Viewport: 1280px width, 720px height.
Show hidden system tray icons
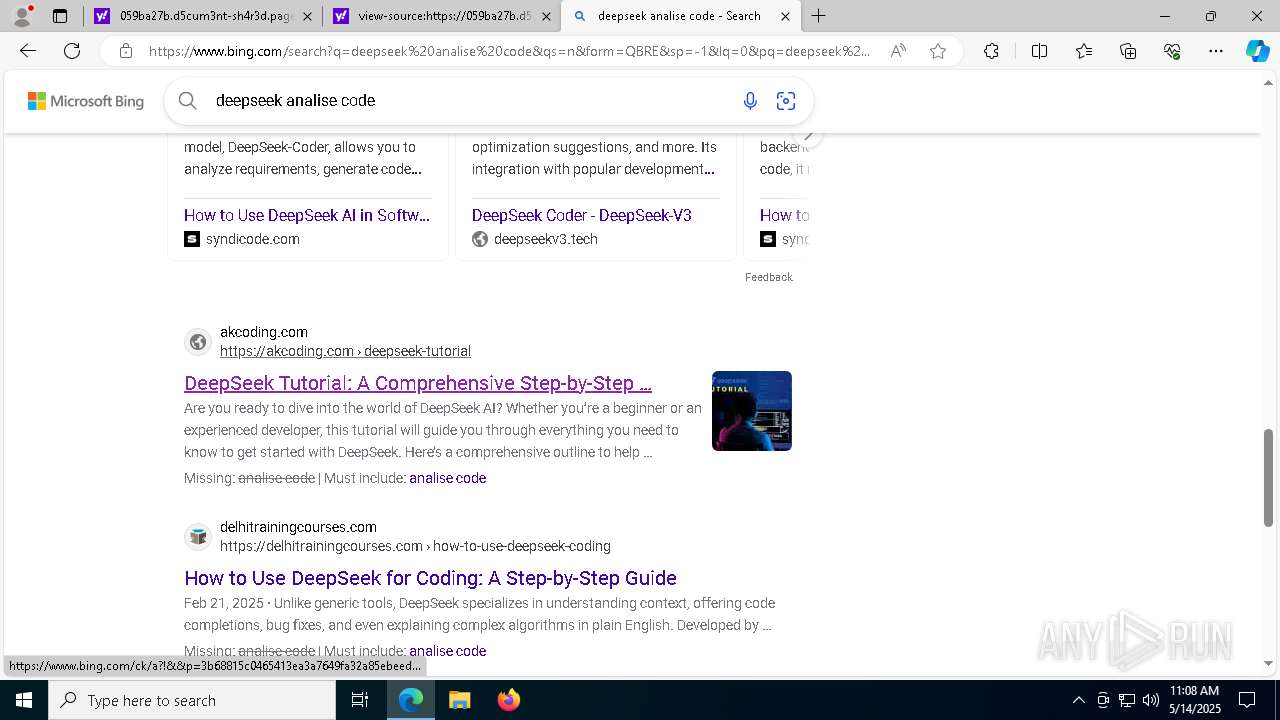click(x=1078, y=700)
